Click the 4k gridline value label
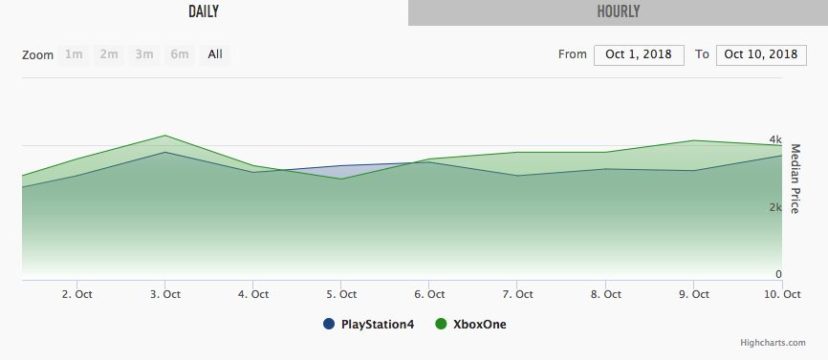The image size is (828, 360). (x=775, y=140)
